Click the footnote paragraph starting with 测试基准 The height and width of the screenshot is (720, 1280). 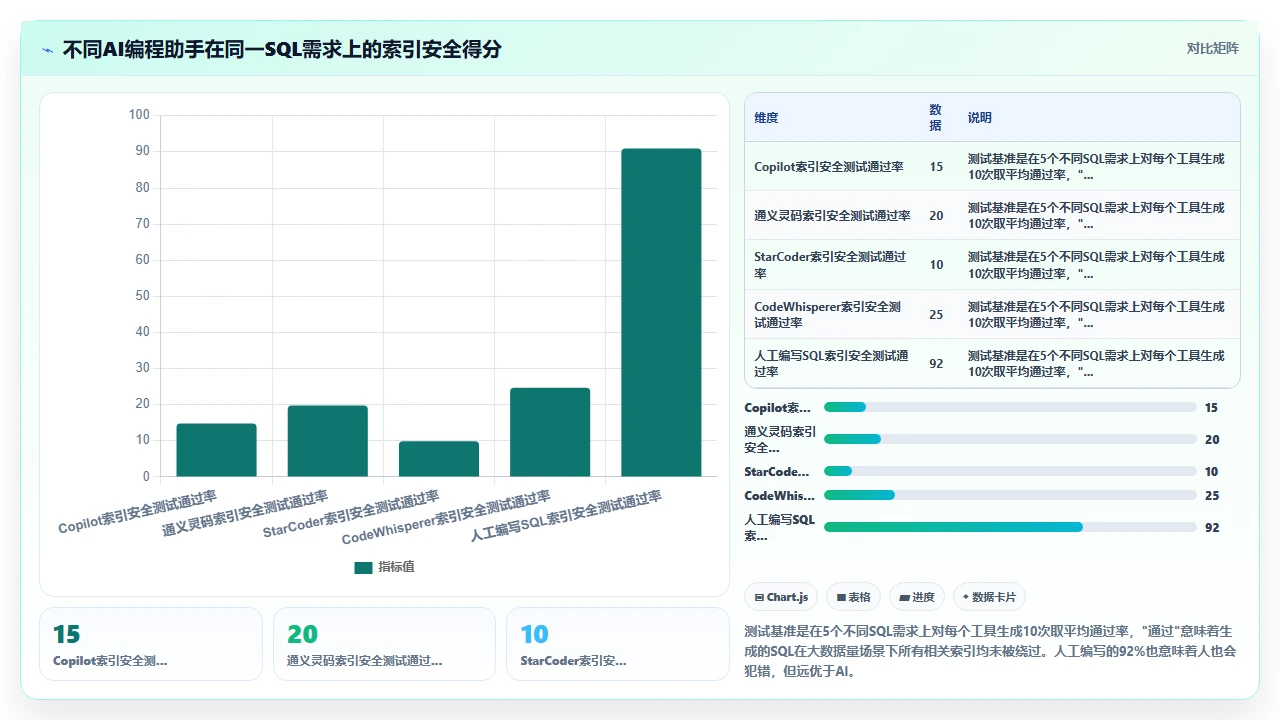click(992, 651)
